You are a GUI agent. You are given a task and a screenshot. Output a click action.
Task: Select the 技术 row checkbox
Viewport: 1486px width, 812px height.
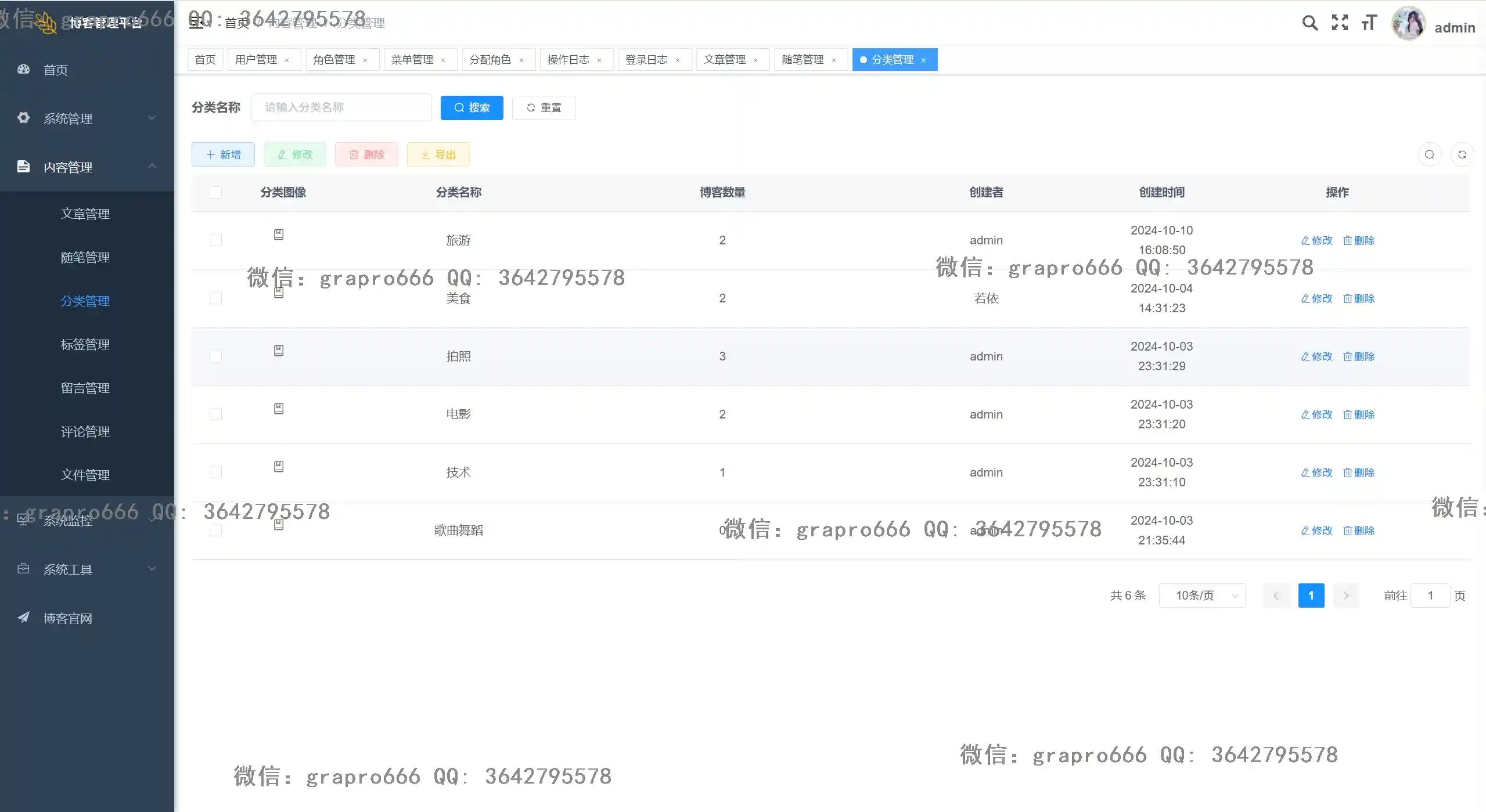215,472
